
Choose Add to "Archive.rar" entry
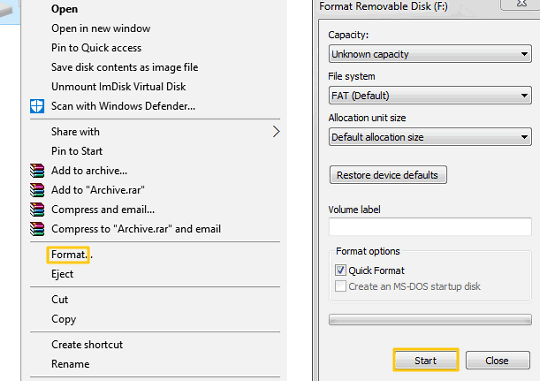point(98,190)
